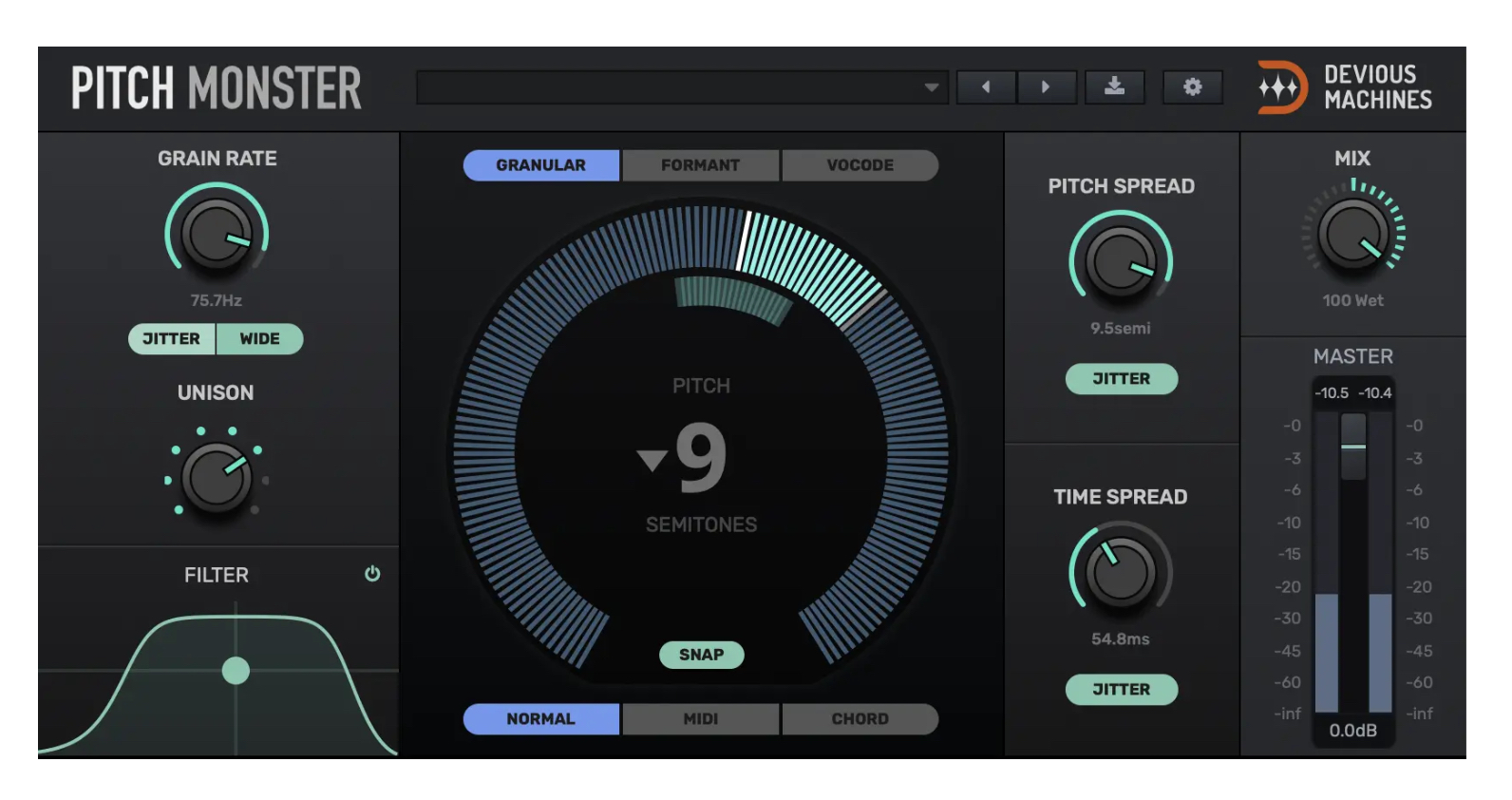Click the Master fader handle
The width and height of the screenshot is (1512, 800).
pos(1353,447)
